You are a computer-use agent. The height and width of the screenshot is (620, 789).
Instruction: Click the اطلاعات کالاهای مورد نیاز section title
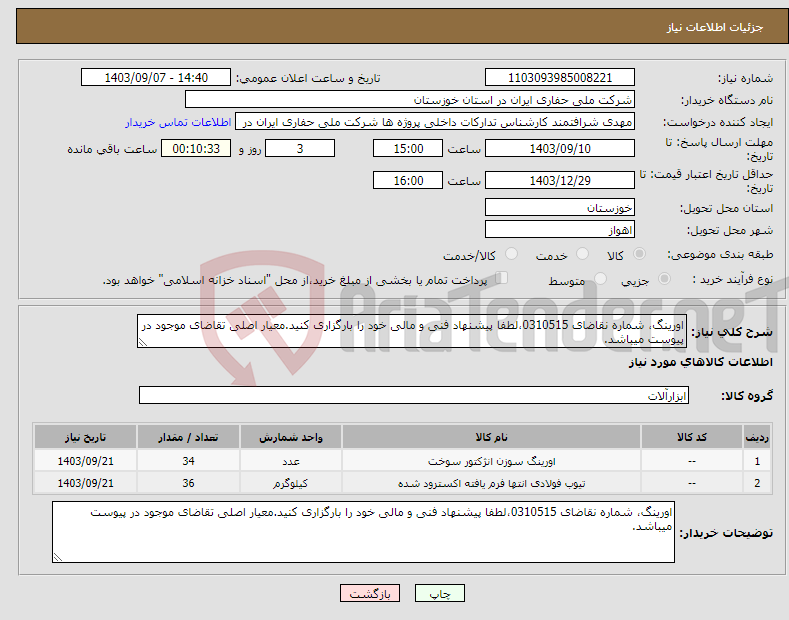(x=700, y=362)
